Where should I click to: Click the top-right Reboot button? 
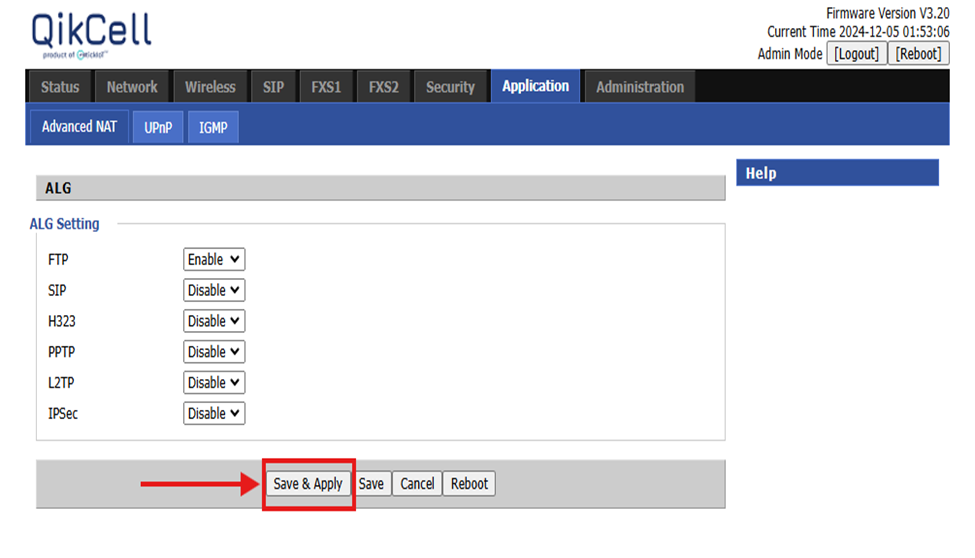pos(918,54)
